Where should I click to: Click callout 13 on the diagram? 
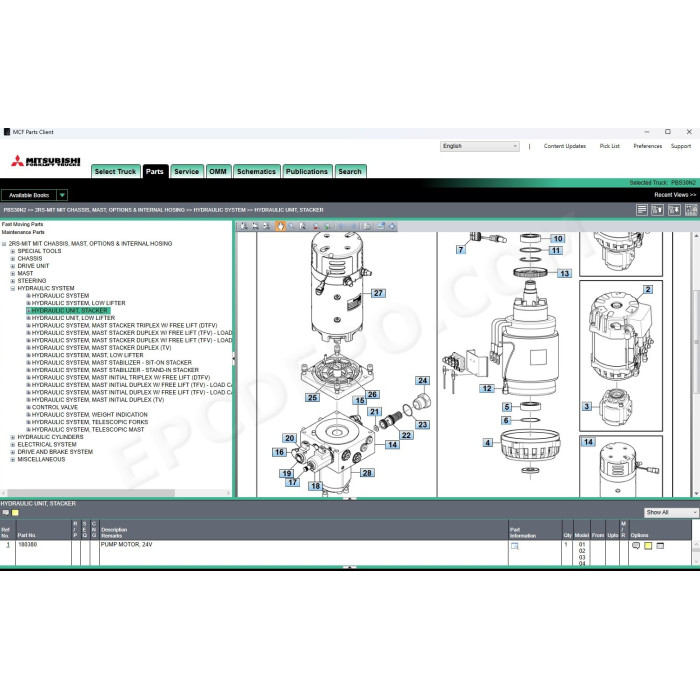[565, 273]
